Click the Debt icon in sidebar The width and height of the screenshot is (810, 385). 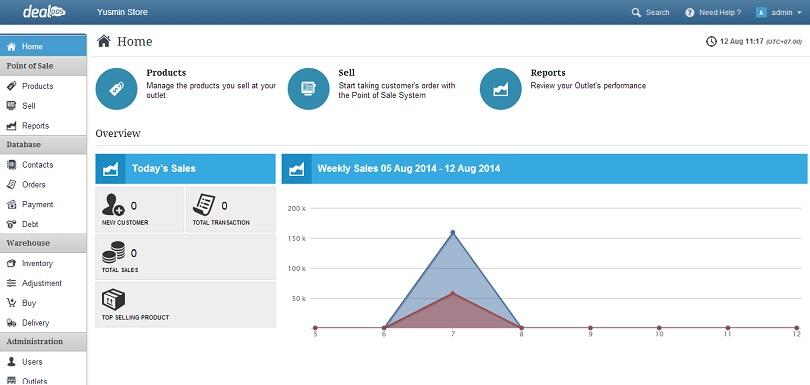11,224
